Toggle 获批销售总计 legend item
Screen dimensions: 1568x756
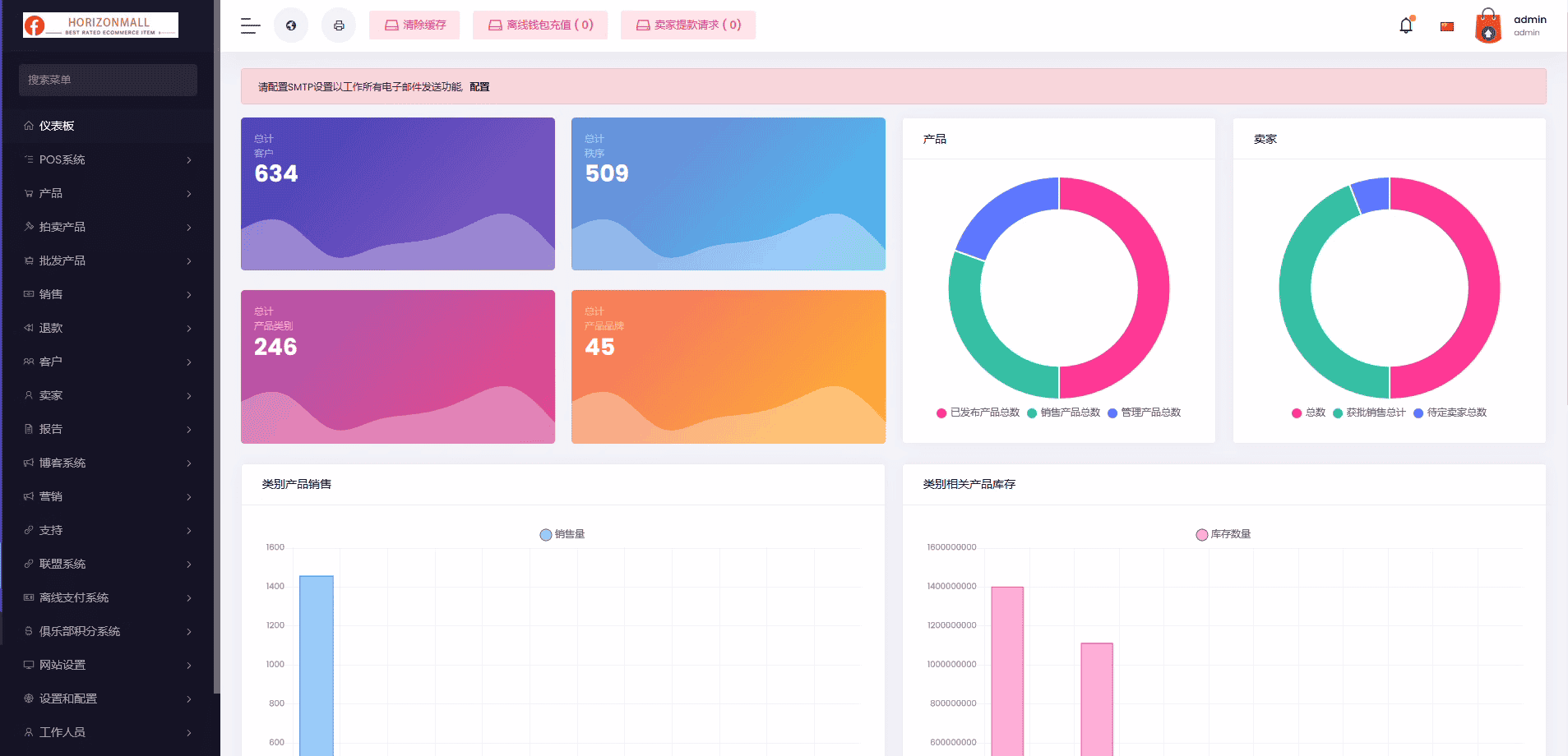[x=1369, y=413]
